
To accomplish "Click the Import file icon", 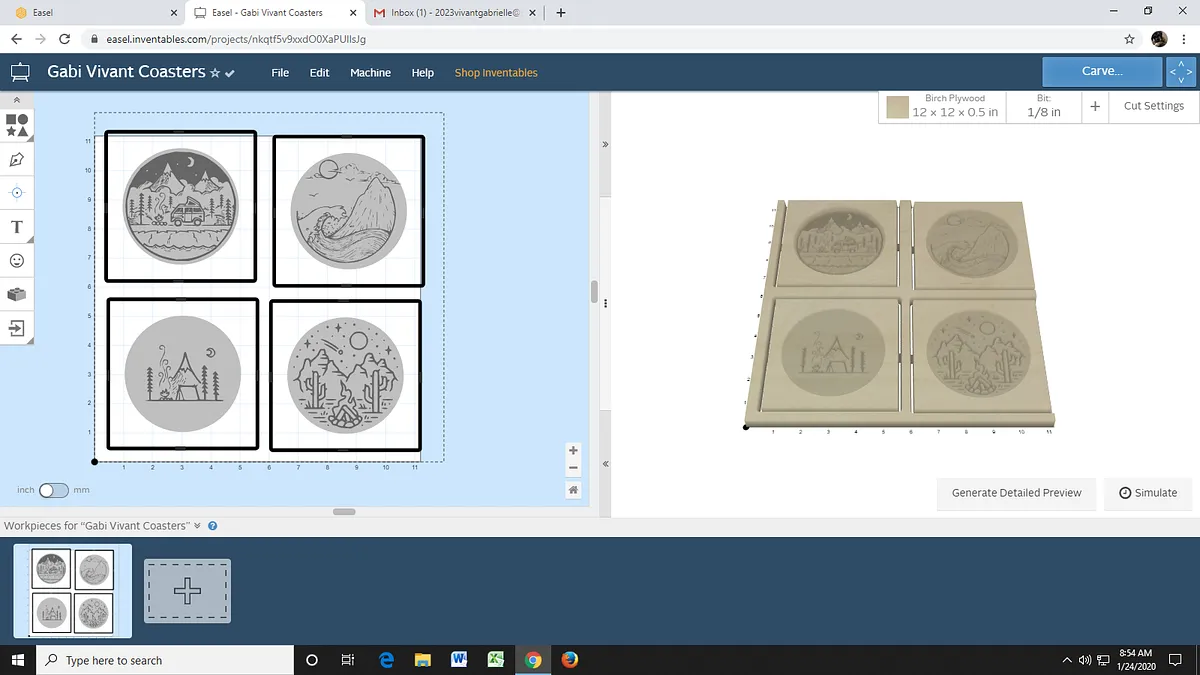I will click(x=17, y=328).
